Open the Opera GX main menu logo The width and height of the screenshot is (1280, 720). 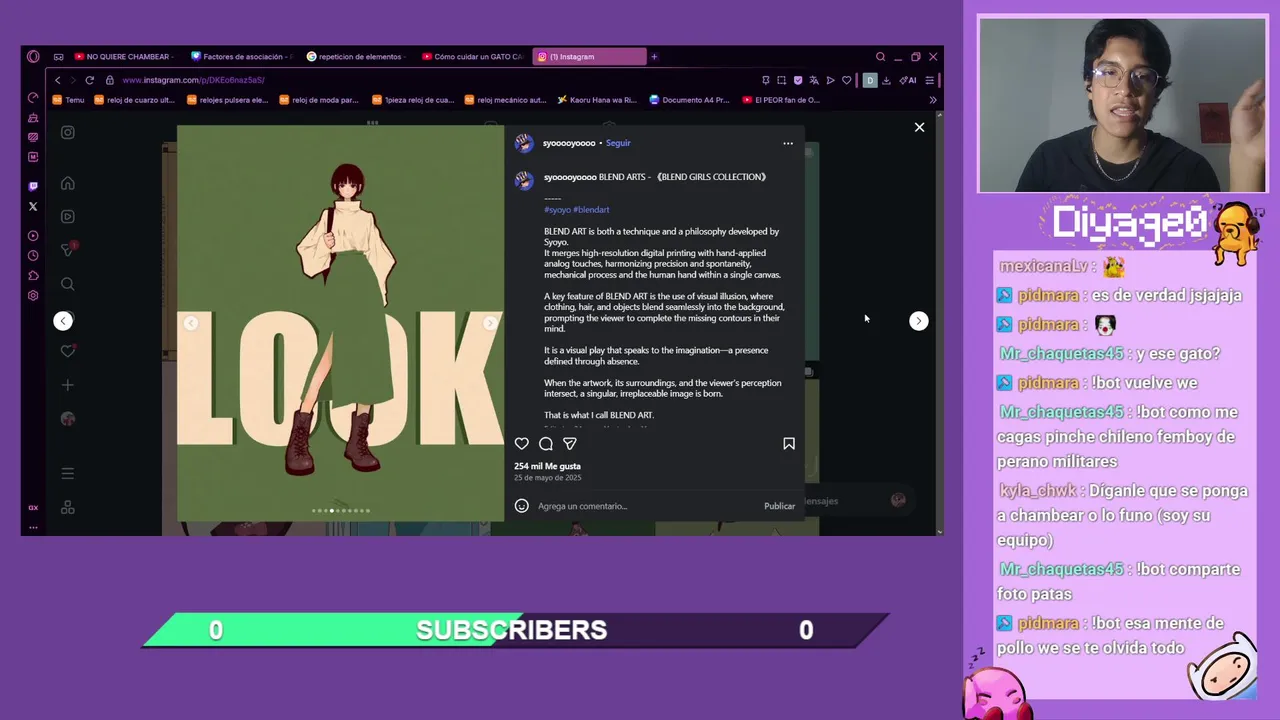tap(33, 57)
